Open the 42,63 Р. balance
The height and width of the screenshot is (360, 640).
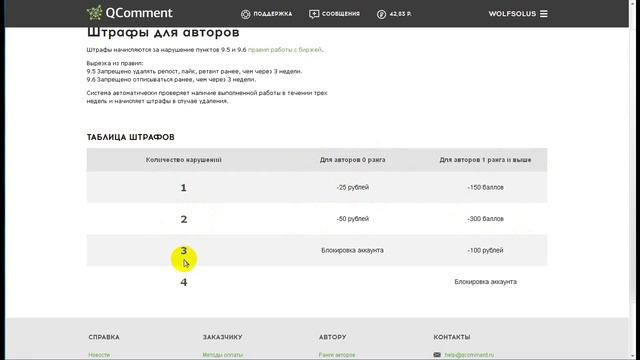(400, 14)
